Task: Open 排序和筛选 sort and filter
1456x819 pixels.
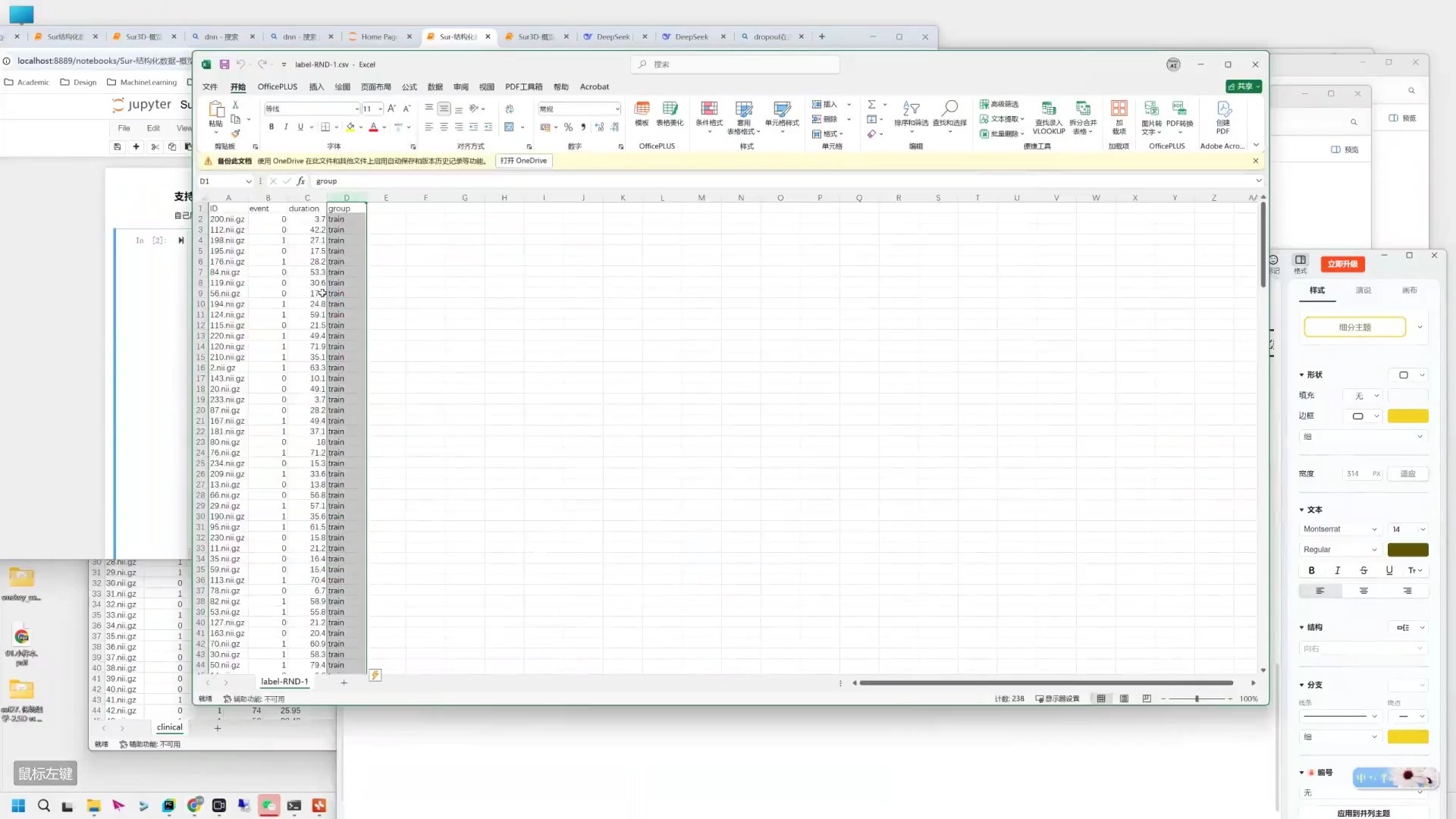Action: tap(911, 116)
